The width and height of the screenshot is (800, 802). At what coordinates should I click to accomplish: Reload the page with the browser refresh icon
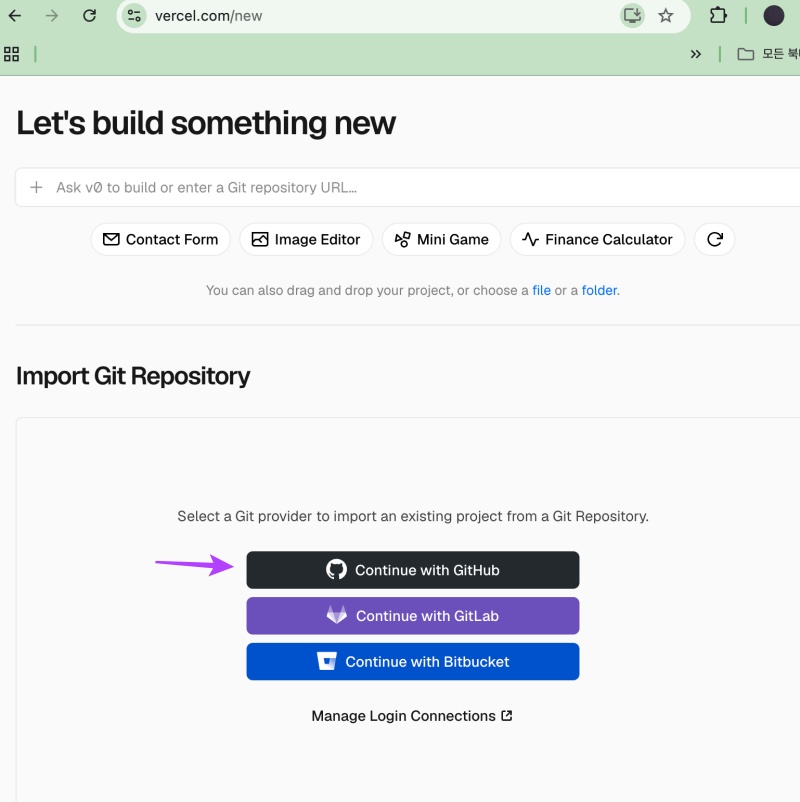tap(90, 16)
